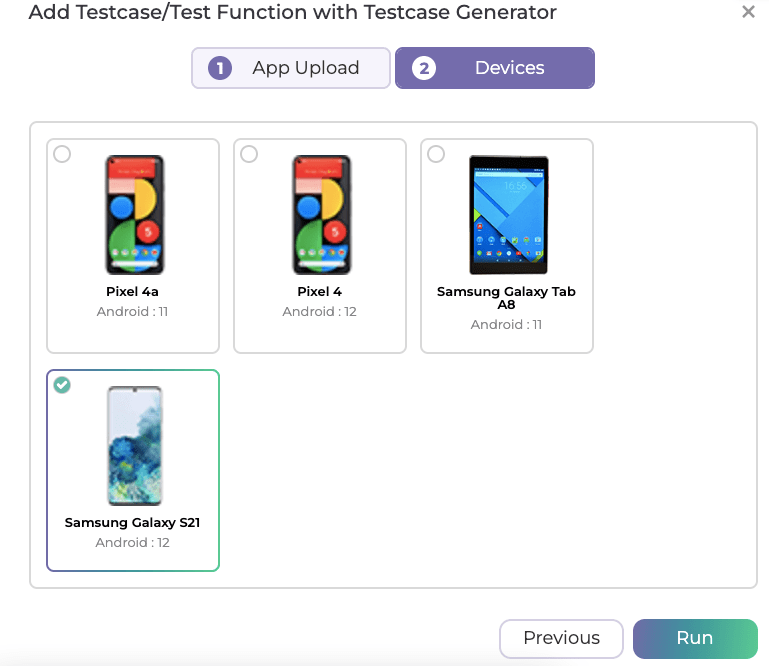This screenshot has height=666, width=769.
Task: Click the Pixel 4a phone image
Action: pyautogui.click(x=134, y=215)
